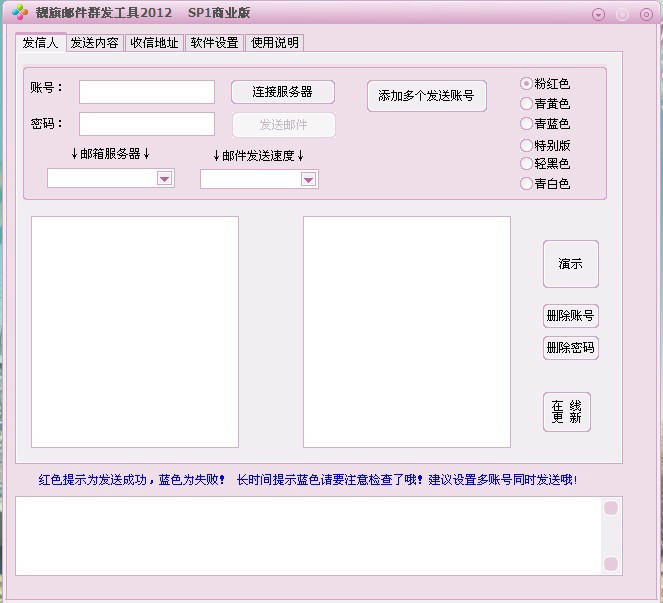Click 添加多个发送账号 button
Image resolution: width=663 pixels, height=603 pixels.
point(427,96)
